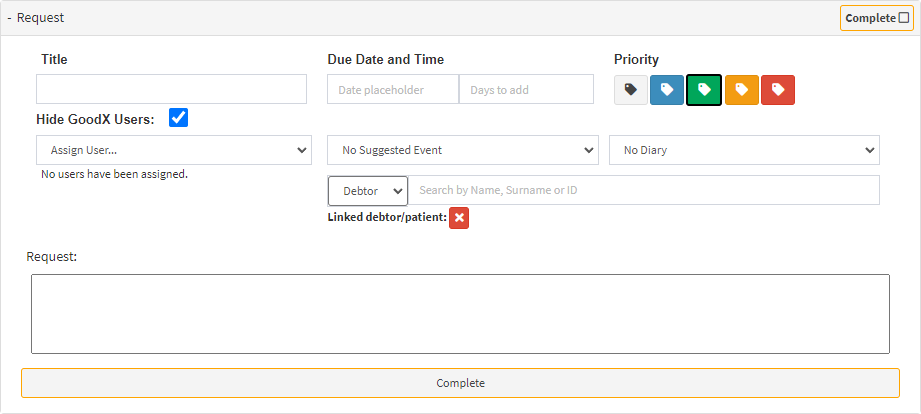Open the Debtor type selector

pos(368,190)
